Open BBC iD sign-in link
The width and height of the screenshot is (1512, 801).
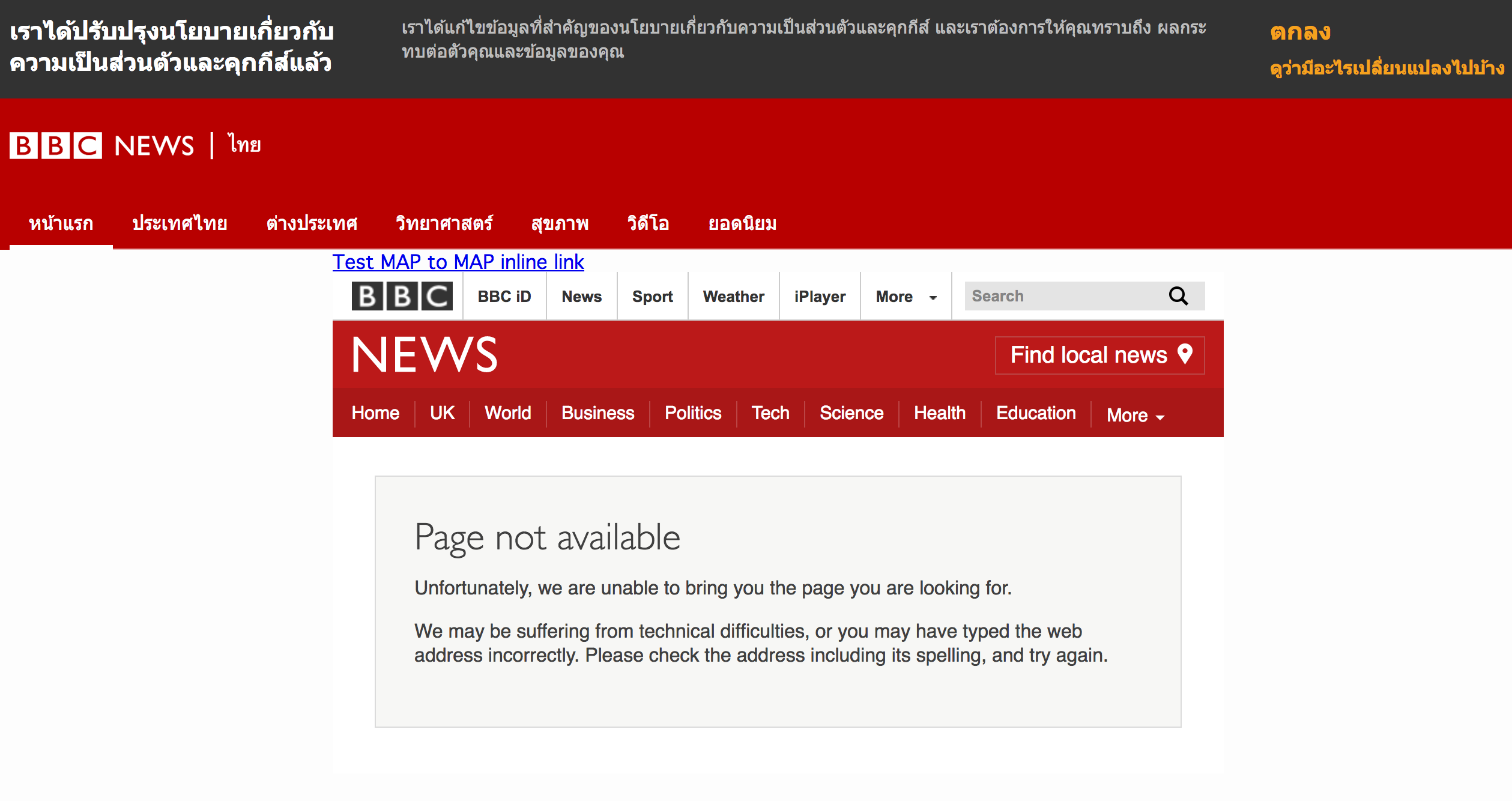(x=504, y=297)
